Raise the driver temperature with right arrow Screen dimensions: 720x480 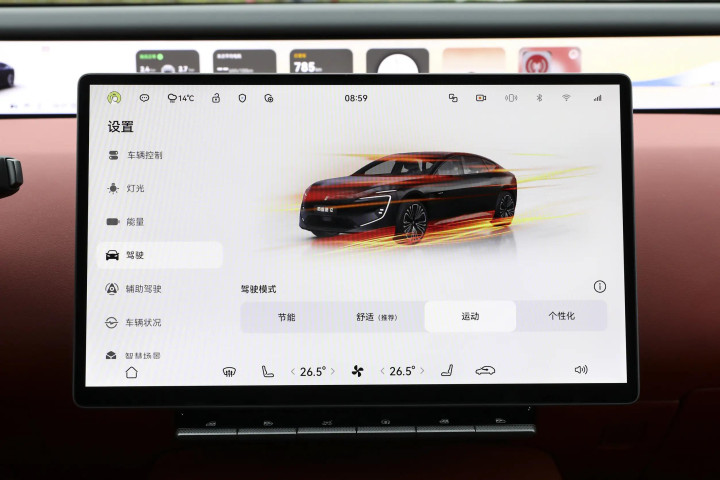click(333, 371)
